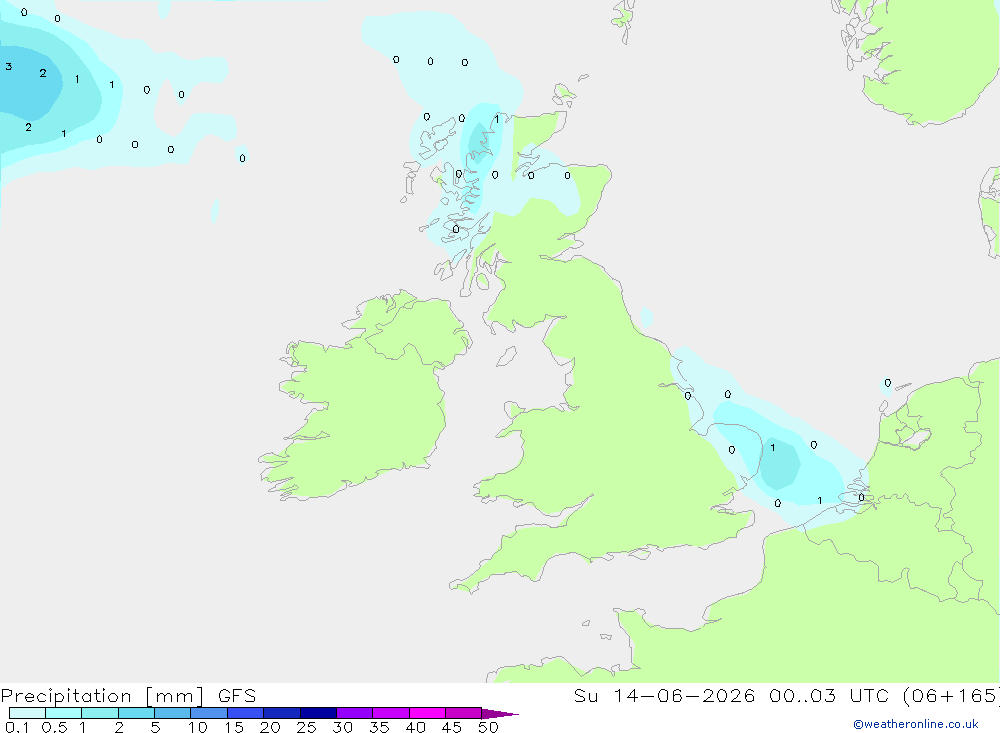
Task: Choose the 10–15 mm legend color swatch
Action: pyautogui.click(x=209, y=713)
